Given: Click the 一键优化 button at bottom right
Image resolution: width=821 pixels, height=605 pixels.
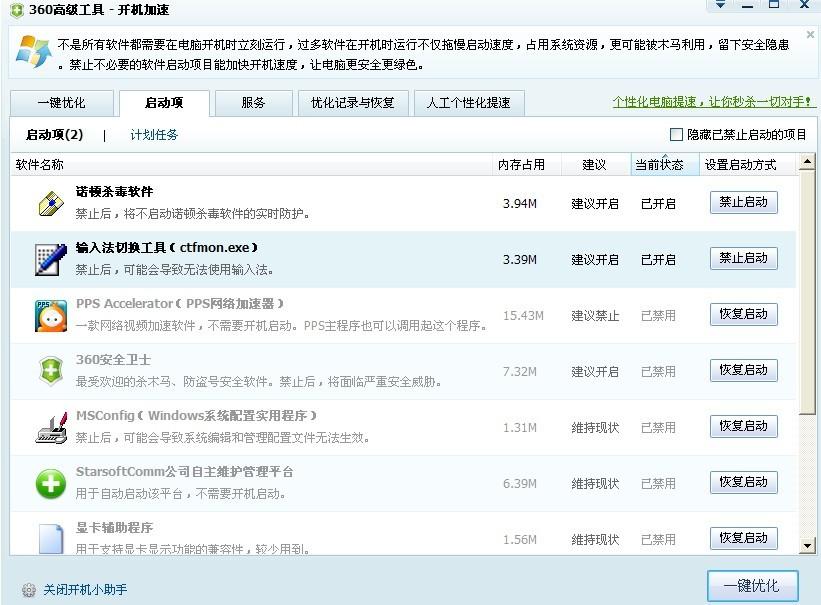Looking at the screenshot, I should pos(752,586).
